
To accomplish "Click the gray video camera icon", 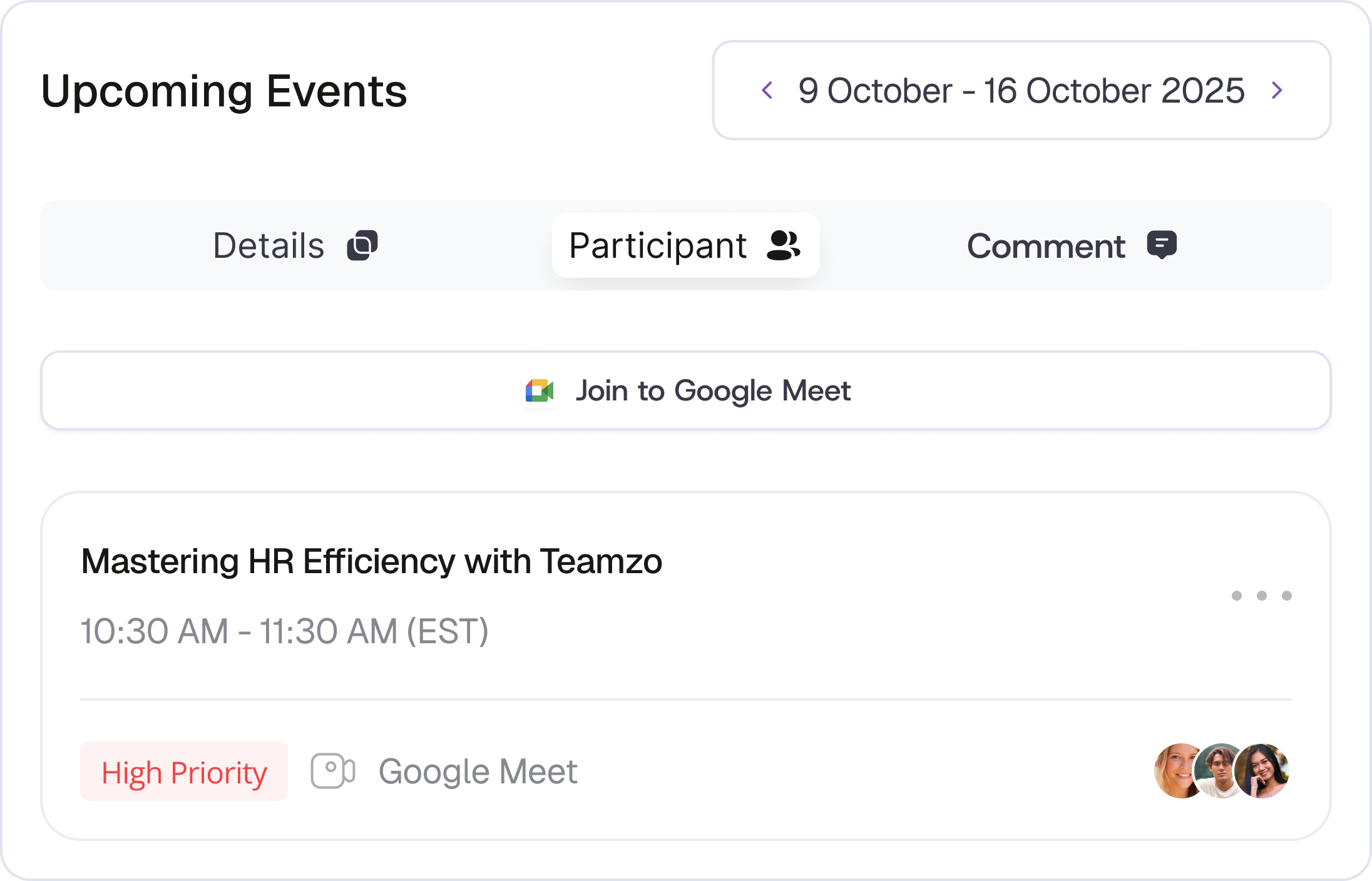I will tap(333, 771).
